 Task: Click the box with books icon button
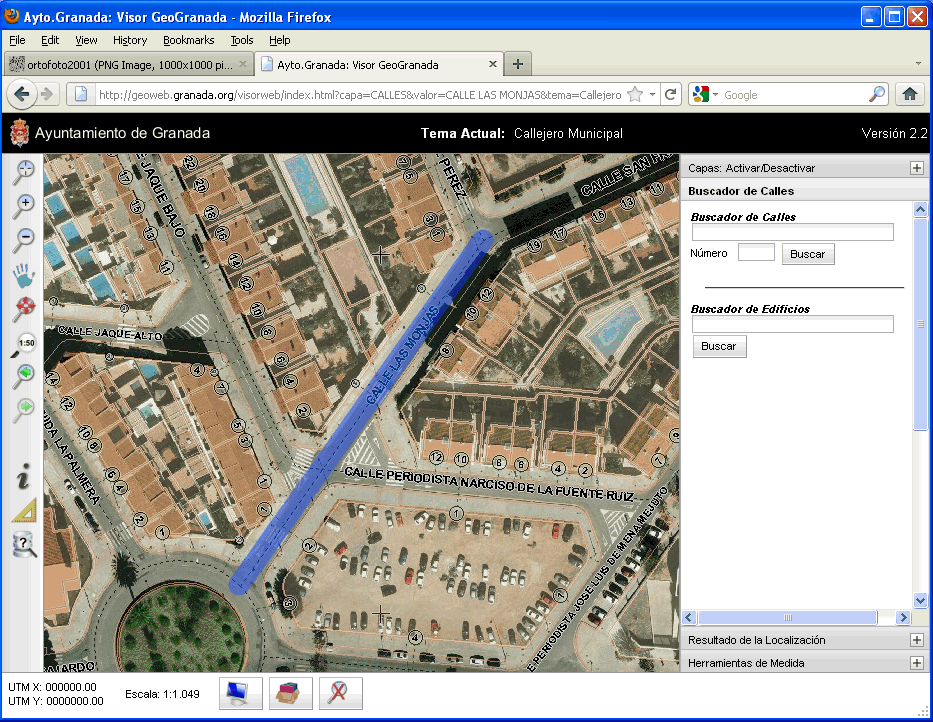(290, 693)
